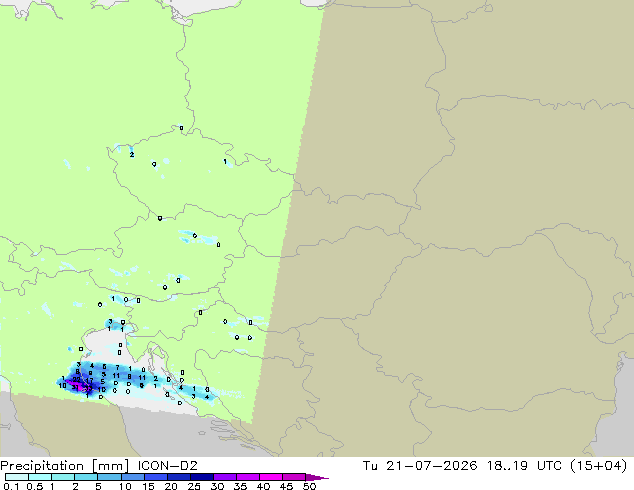
Task: Click the 'ICON-D2' model name label
Action: (167, 466)
